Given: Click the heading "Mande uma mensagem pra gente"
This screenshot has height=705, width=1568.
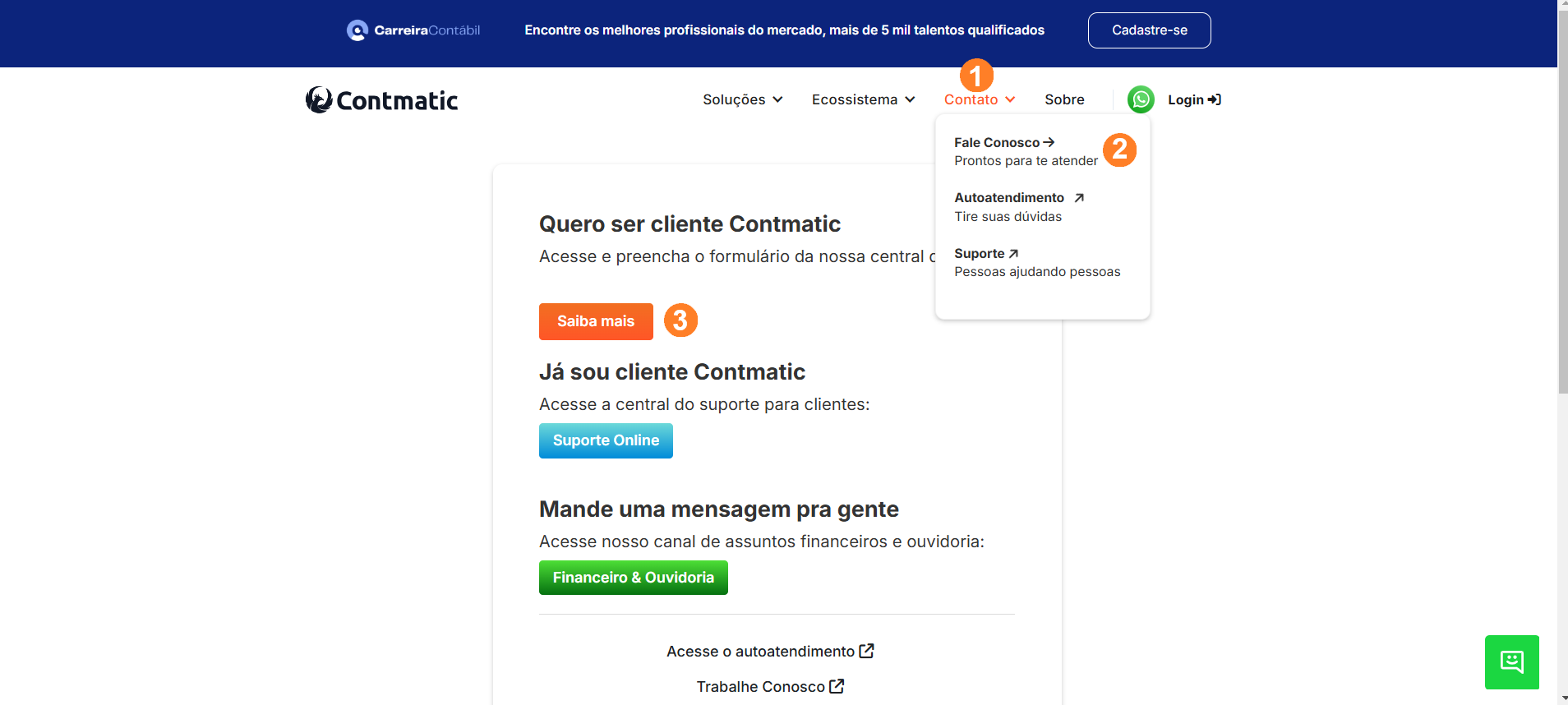Looking at the screenshot, I should tap(719, 509).
